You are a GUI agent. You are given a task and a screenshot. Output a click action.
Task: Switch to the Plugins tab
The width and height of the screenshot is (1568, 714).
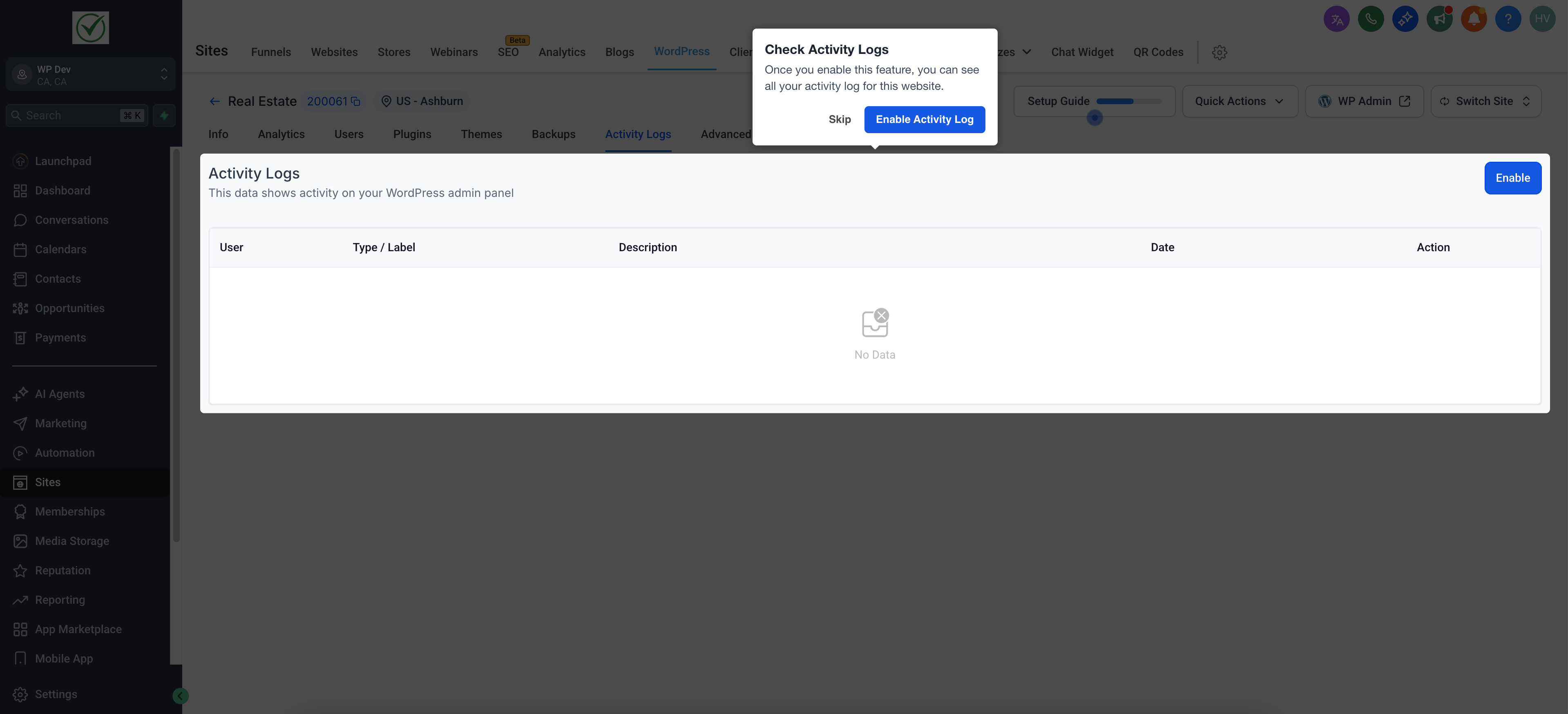(x=412, y=134)
